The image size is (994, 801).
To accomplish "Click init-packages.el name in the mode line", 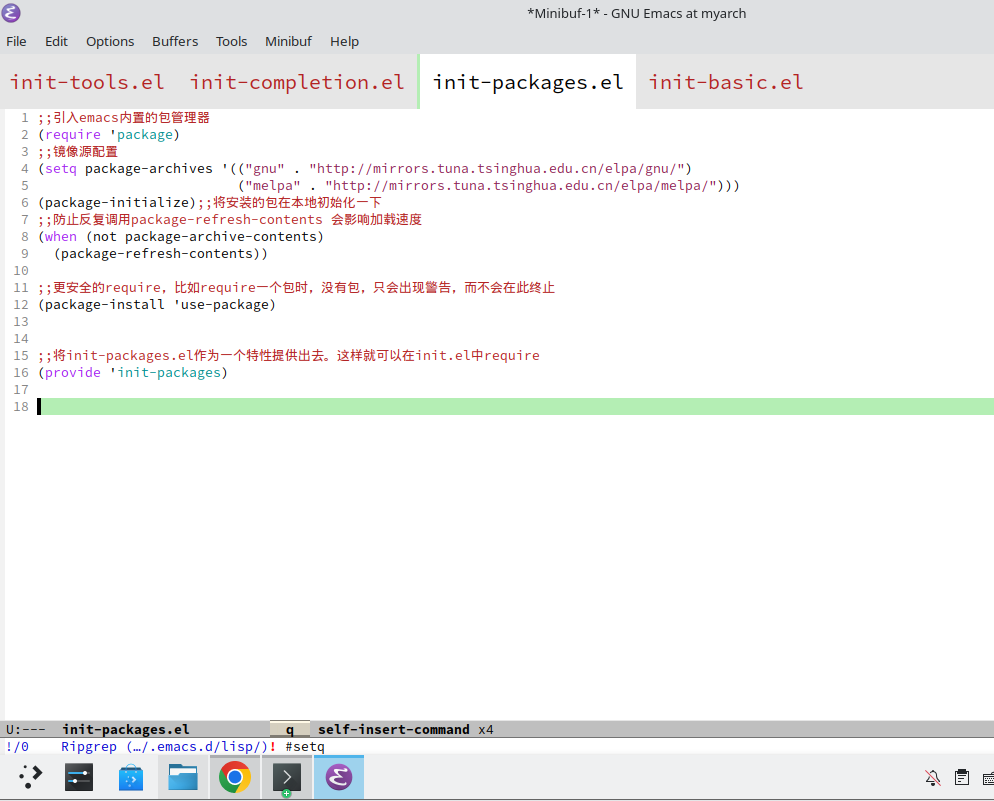I will click(125, 729).
